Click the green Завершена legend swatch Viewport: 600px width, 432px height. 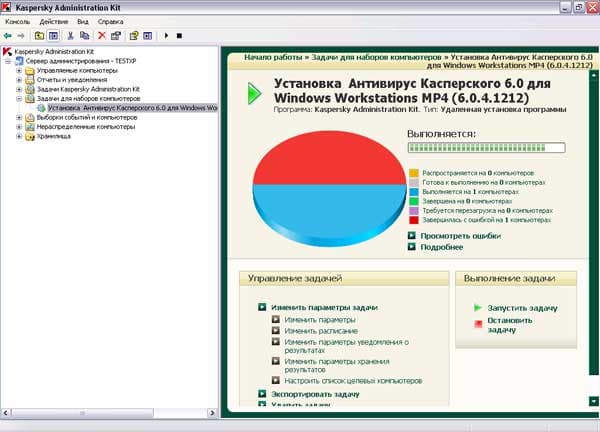(414, 201)
